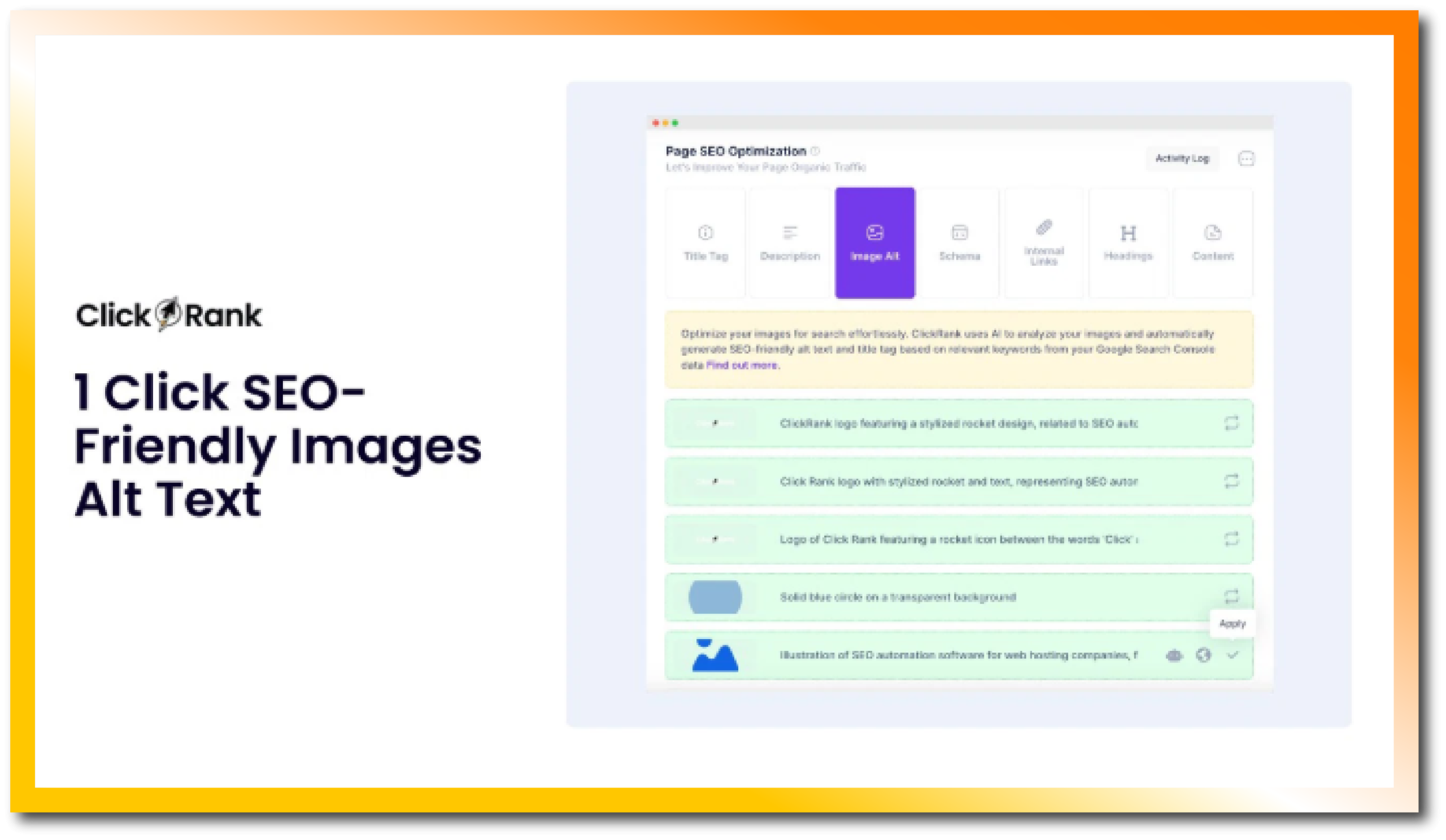Click alt text 'Logo of Click Rank featuring a rocket icon'
Image resolution: width=1446 pixels, height=840 pixels.
tap(959, 539)
